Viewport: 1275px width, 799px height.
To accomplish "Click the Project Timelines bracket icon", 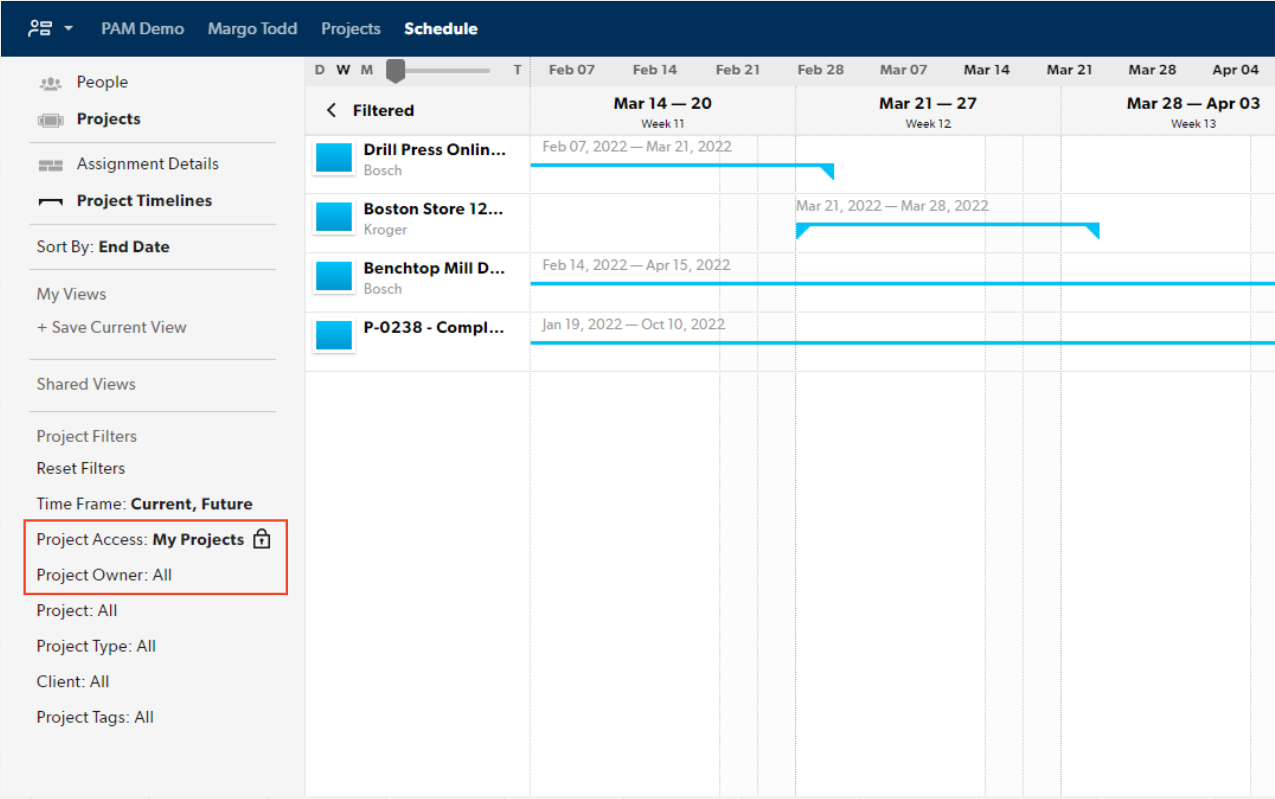I will click(x=50, y=202).
